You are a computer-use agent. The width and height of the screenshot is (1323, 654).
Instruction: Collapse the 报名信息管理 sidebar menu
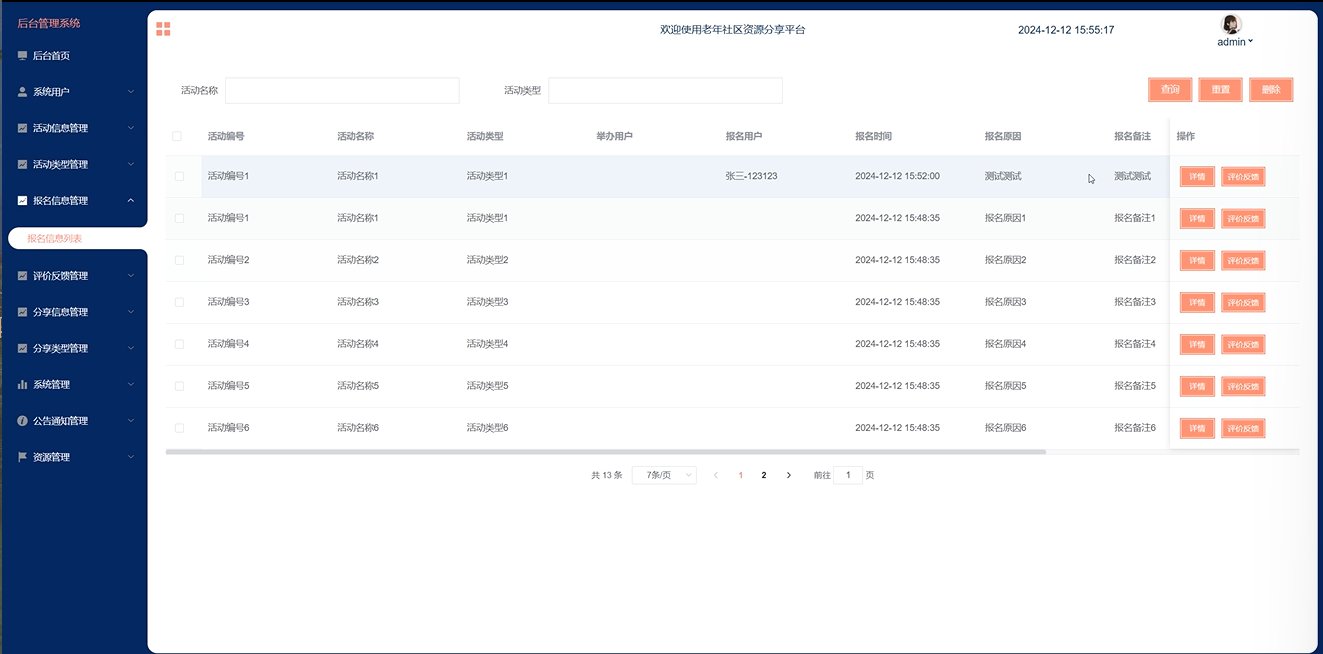point(73,200)
